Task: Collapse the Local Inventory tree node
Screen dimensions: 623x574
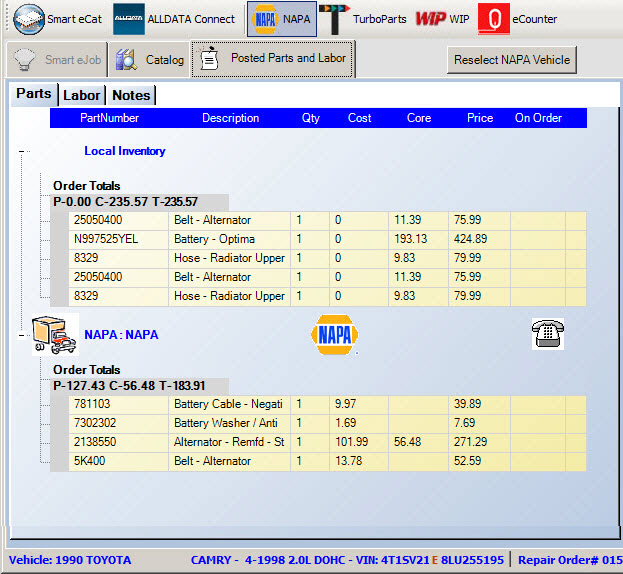Action: (22, 152)
